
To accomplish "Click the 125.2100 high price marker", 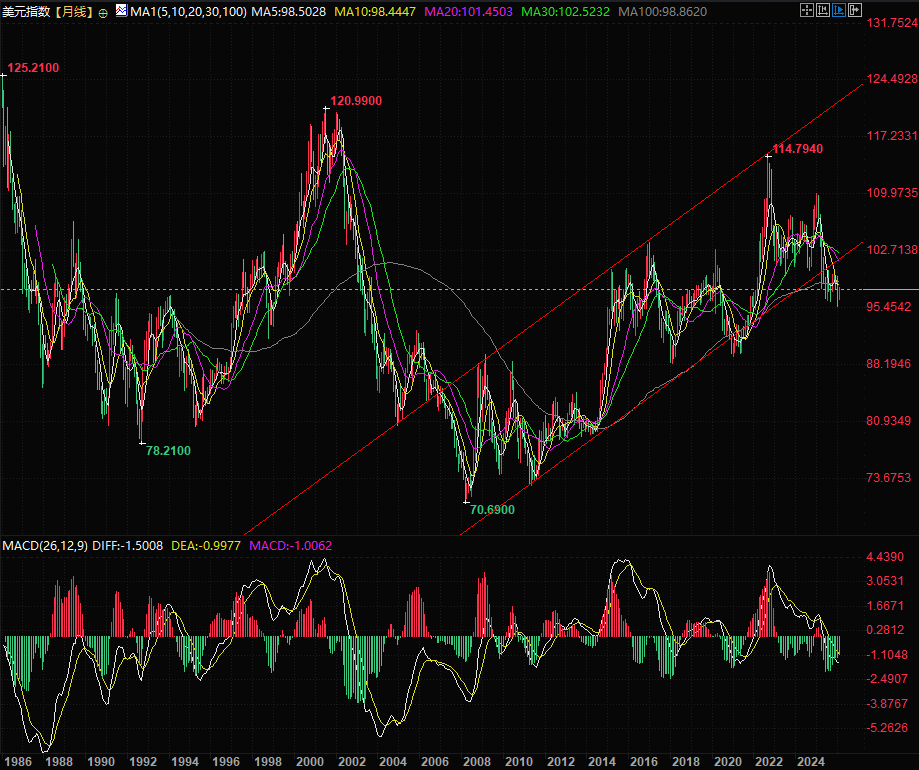I will (x=33, y=68).
